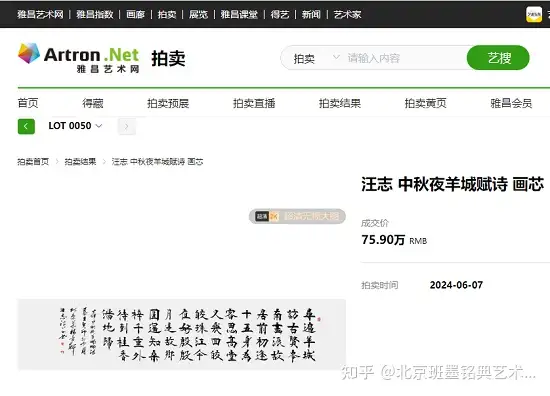
Task: Open 得艺 in top bar
Action: (280, 14)
